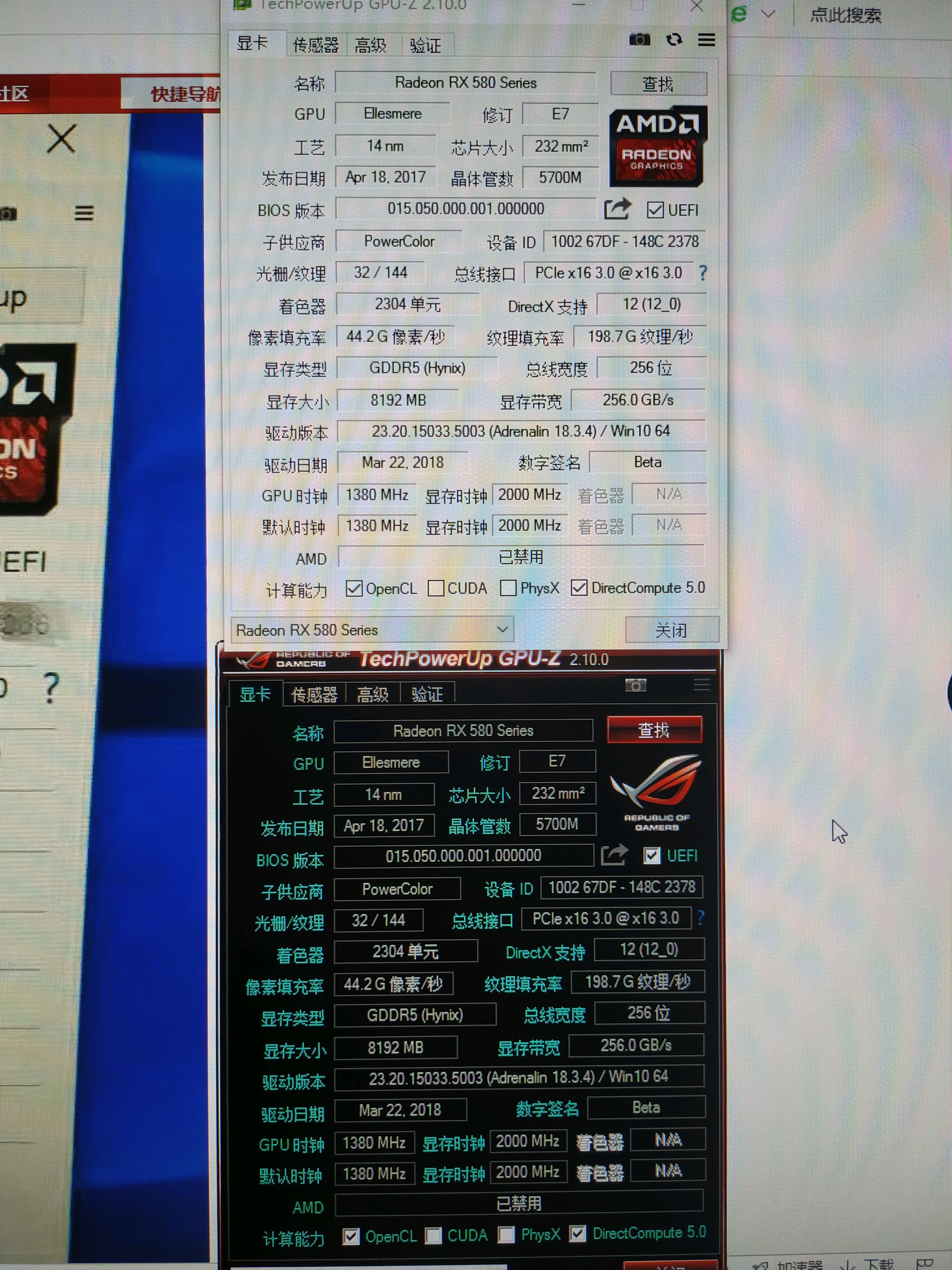Click the X icon in the left background window
952x1270 pixels.
pyautogui.click(x=61, y=139)
